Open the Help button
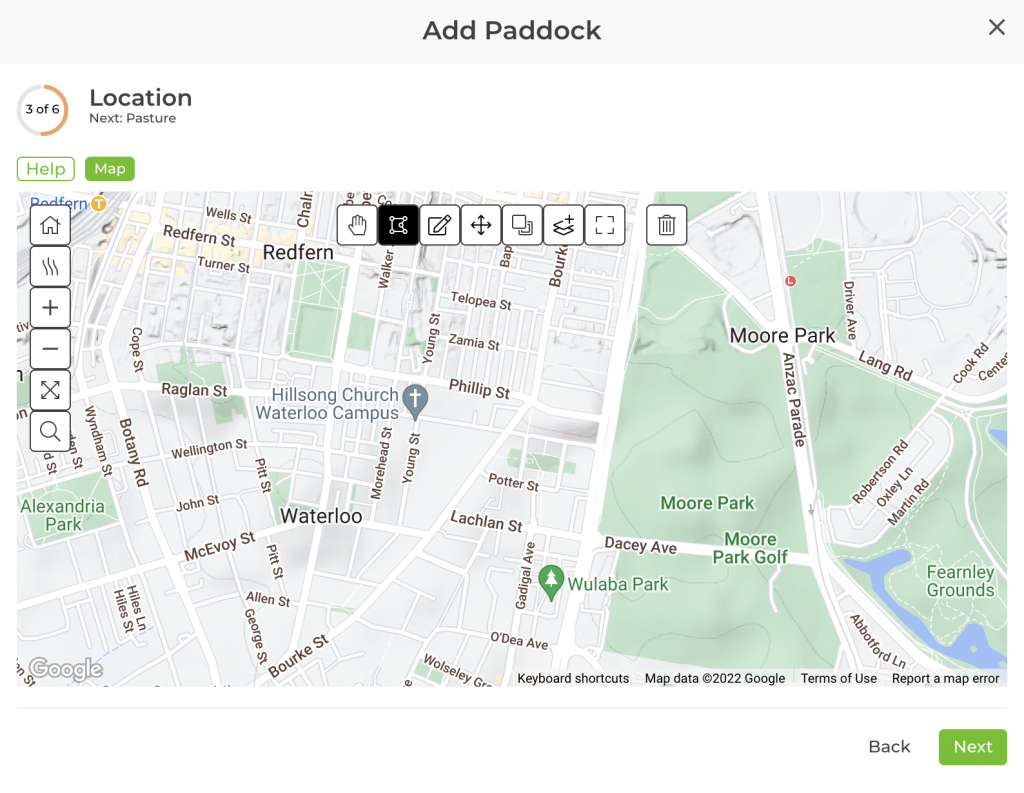The height and width of the screenshot is (793, 1024). (x=46, y=169)
